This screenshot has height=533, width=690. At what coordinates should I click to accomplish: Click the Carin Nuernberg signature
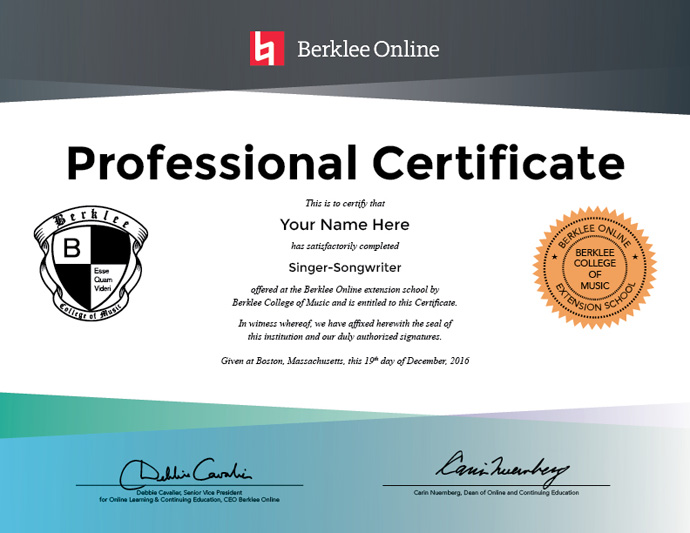tap(502, 468)
